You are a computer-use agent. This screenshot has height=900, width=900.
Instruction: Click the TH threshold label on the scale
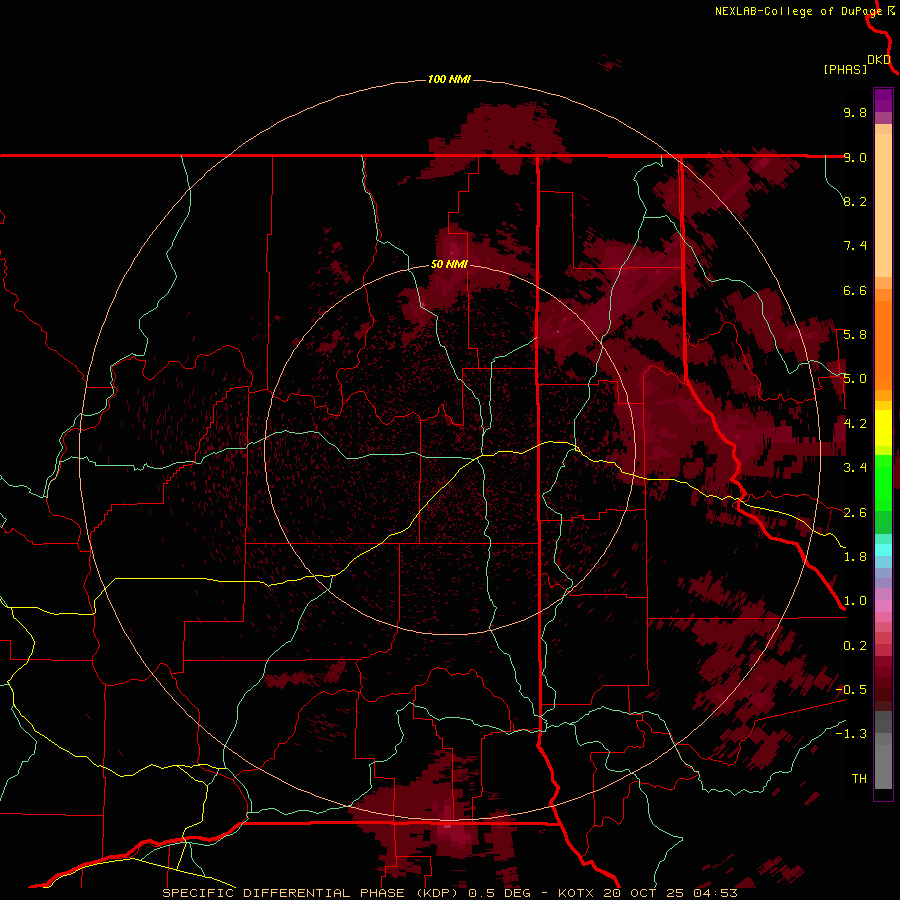click(x=859, y=778)
